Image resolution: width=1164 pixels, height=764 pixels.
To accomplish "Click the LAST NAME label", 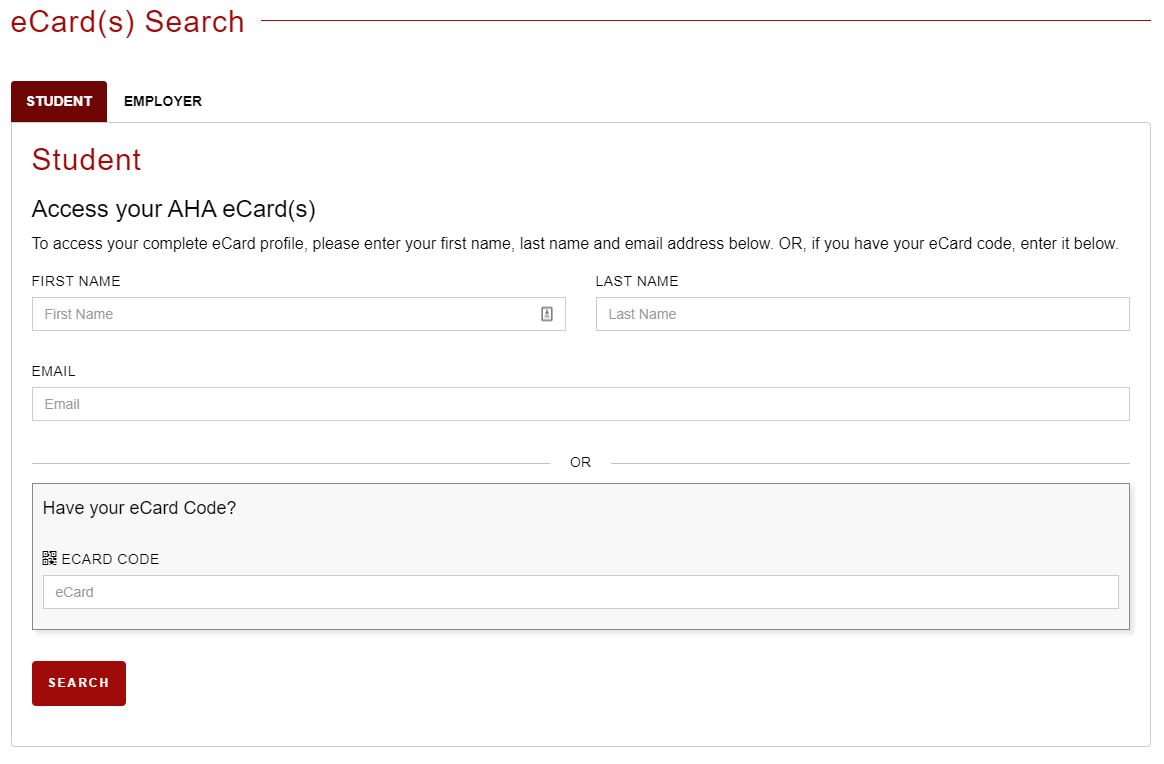I will pos(637,281).
